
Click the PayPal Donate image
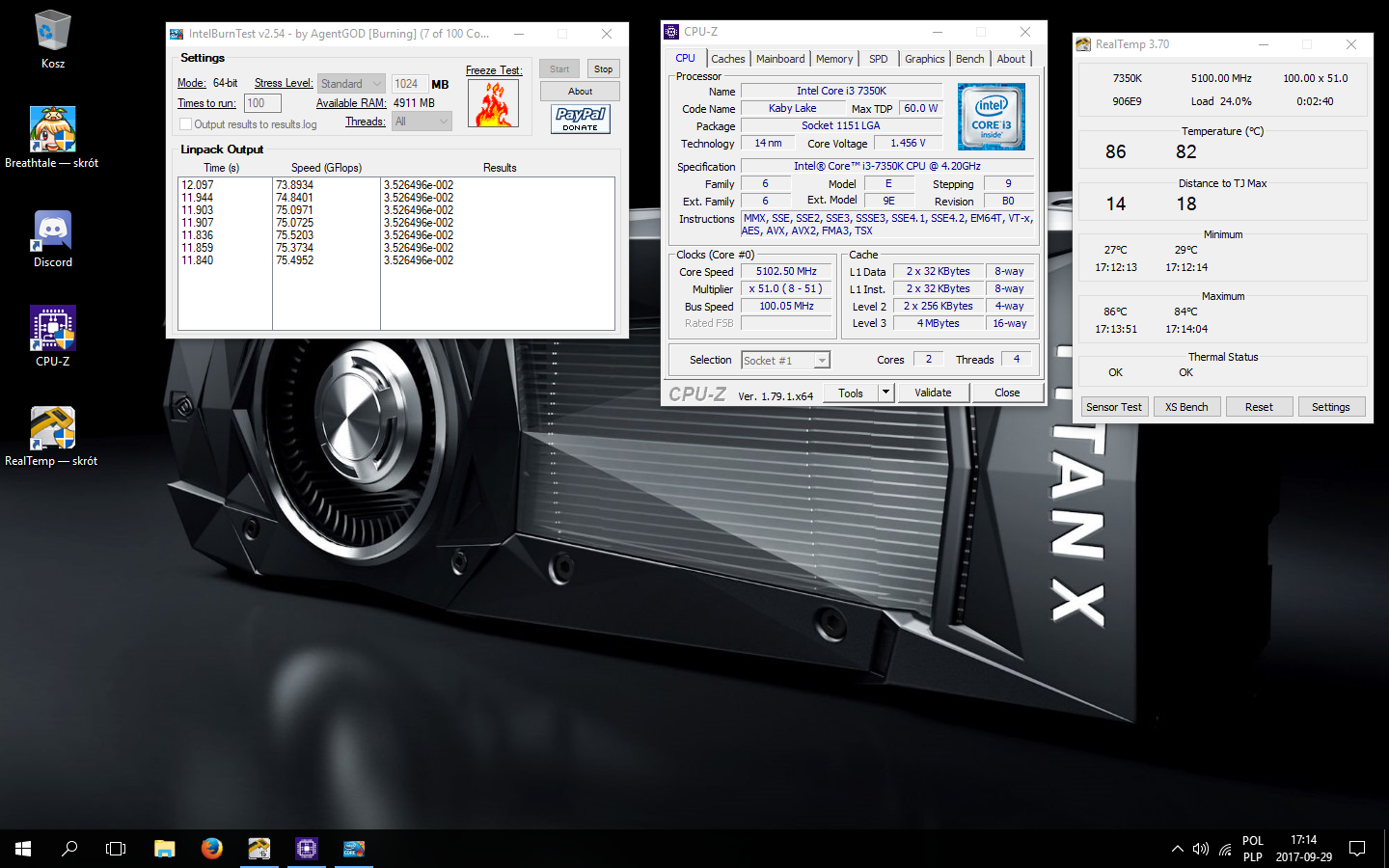click(581, 119)
